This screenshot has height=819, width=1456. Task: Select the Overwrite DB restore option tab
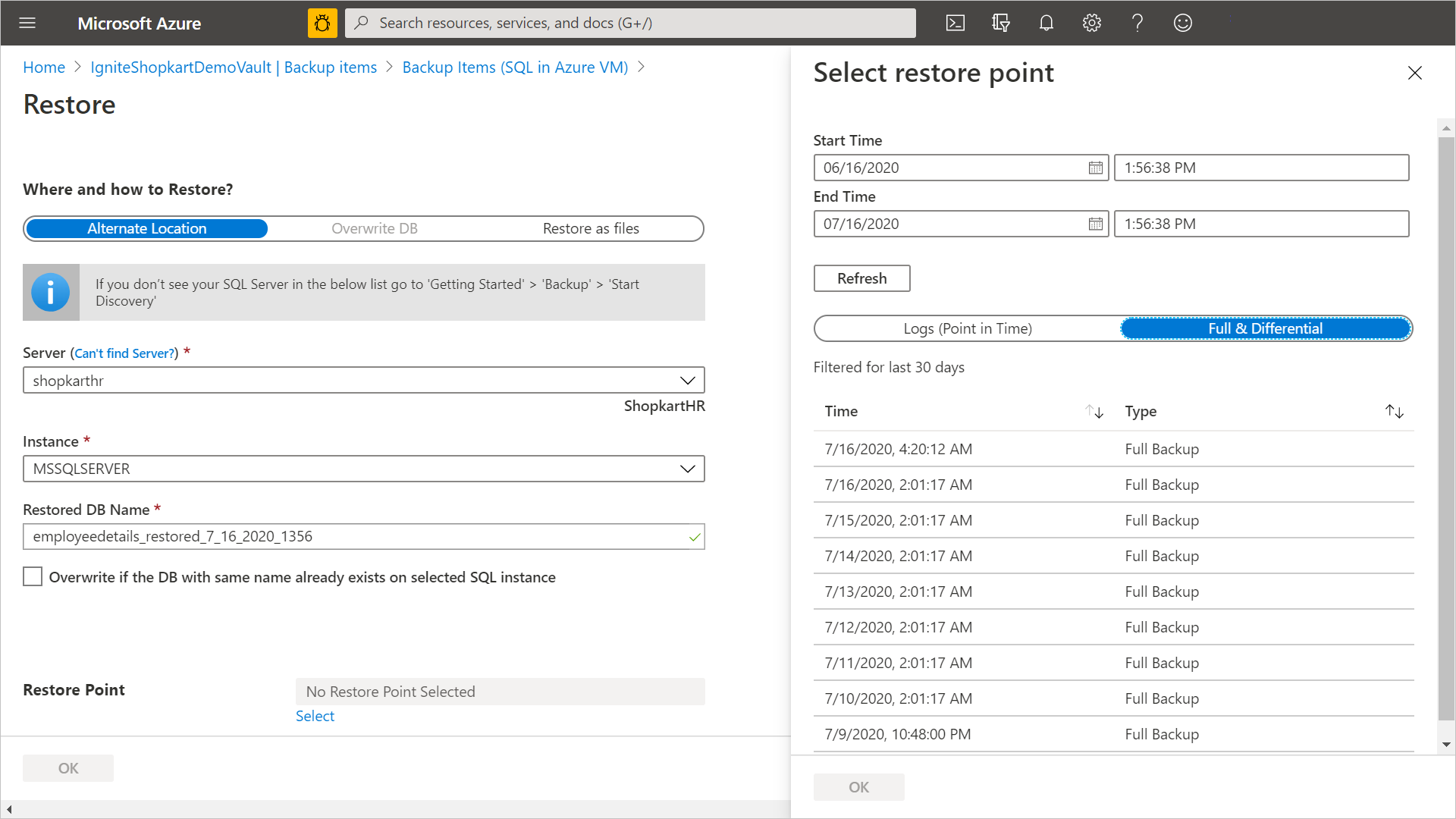[x=375, y=228]
